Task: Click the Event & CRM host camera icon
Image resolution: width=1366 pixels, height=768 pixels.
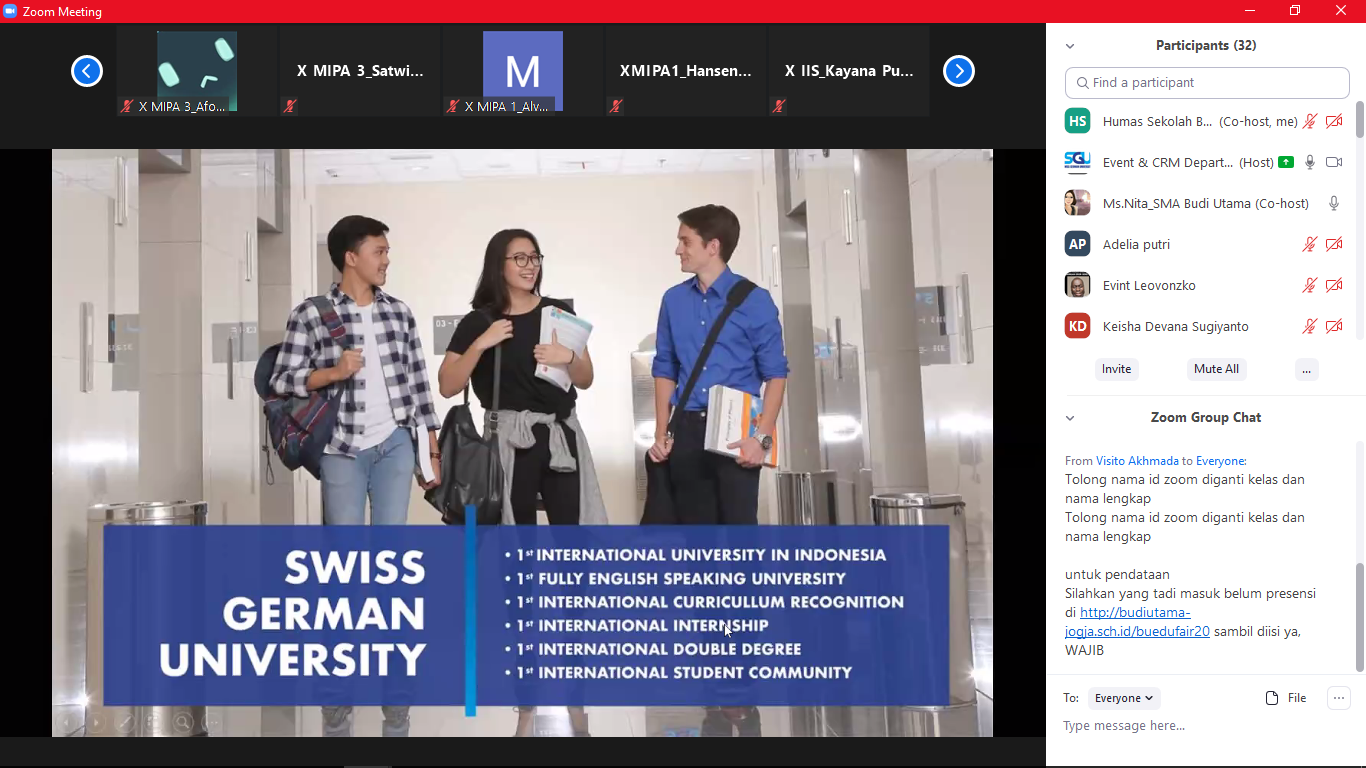Action: 1333,162
